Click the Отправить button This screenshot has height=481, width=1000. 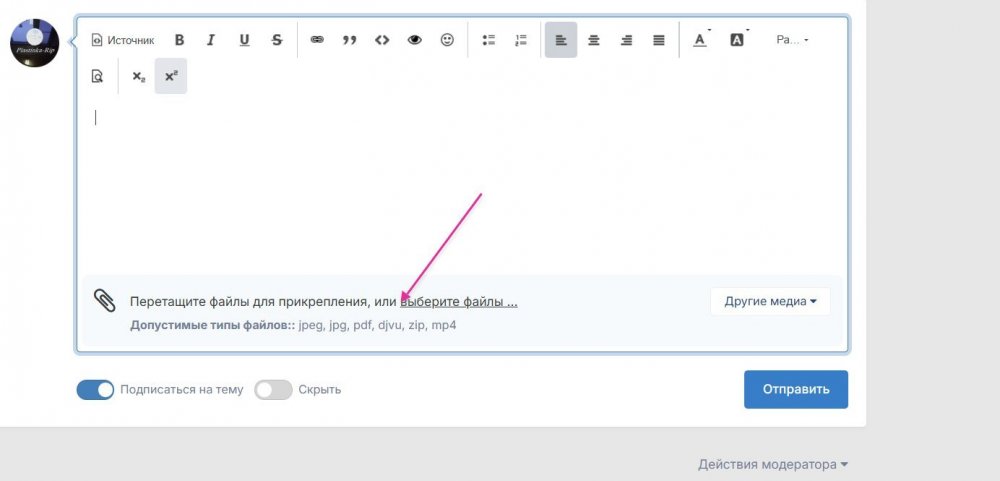[x=795, y=389]
